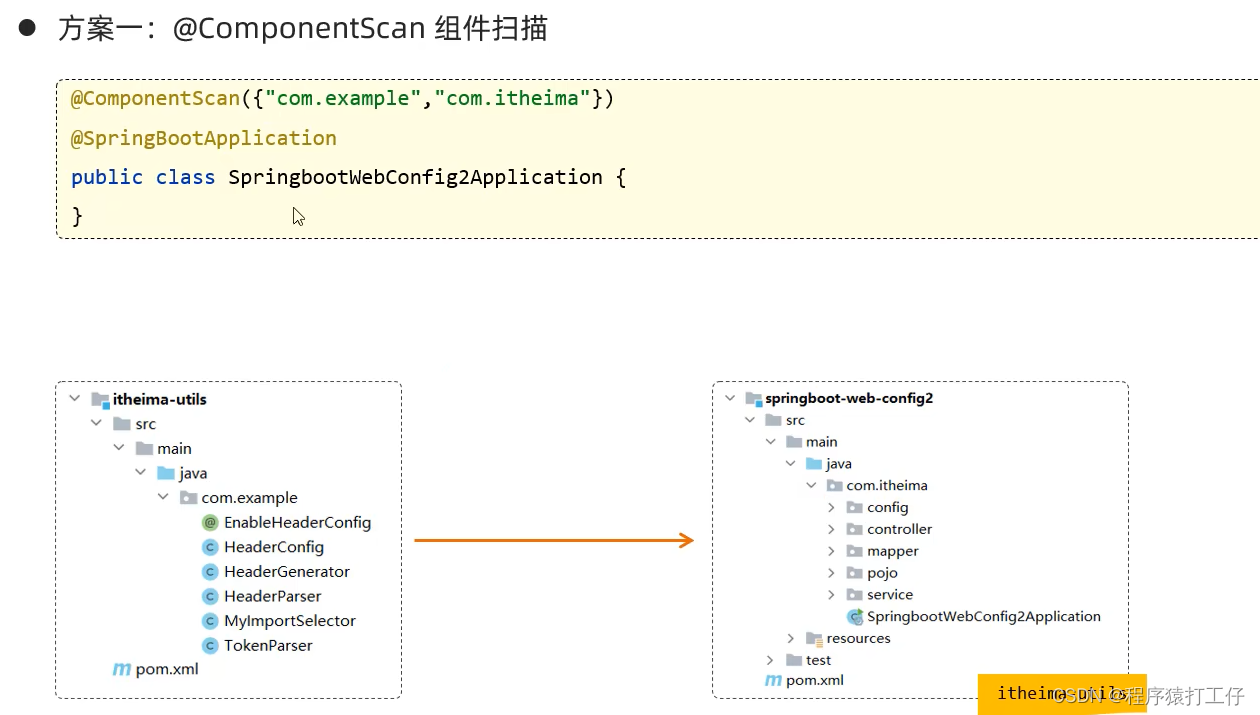Select the MyImportSelector class row
Screen dimensions: 1260x715
pos(290,621)
